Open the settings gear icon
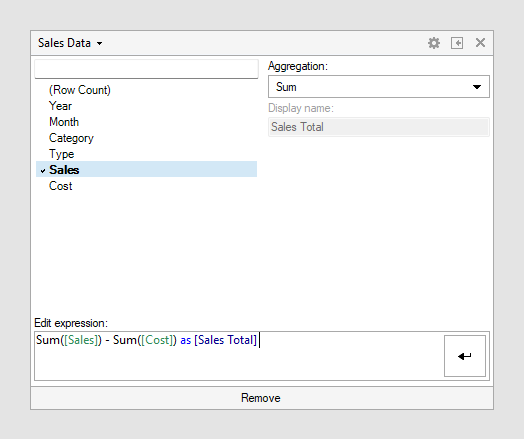This screenshot has width=524, height=439. pos(434,43)
